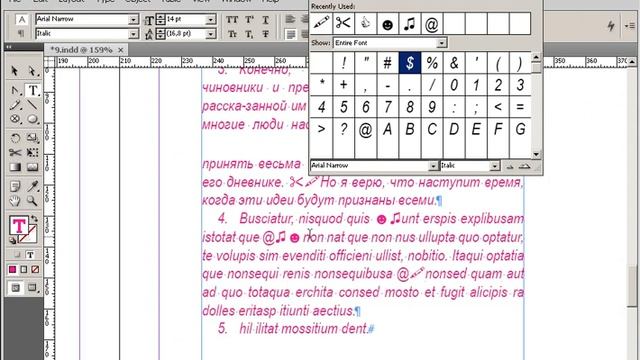640x360 pixels.
Task: Toggle Formatting affects text
Action: tap(30, 255)
